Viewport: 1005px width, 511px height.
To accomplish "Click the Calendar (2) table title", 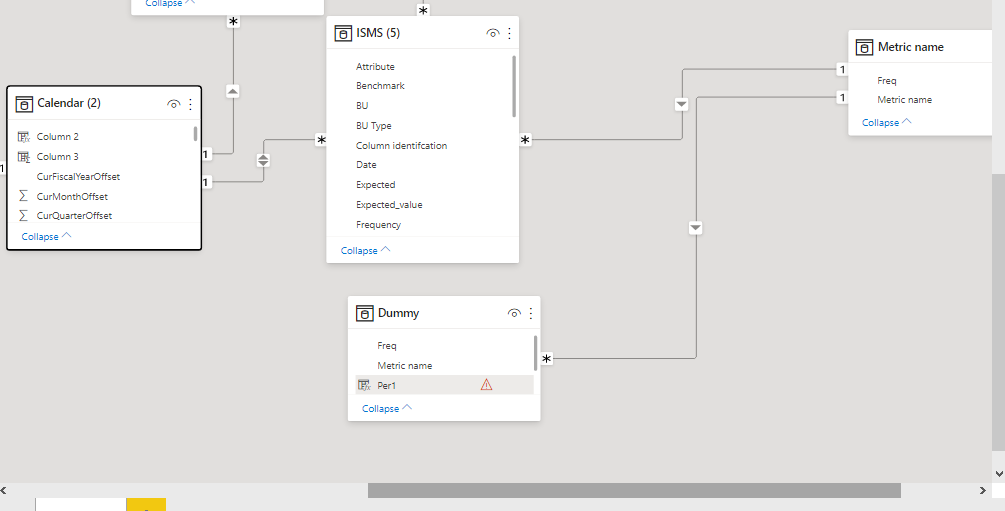I will pyautogui.click(x=69, y=103).
